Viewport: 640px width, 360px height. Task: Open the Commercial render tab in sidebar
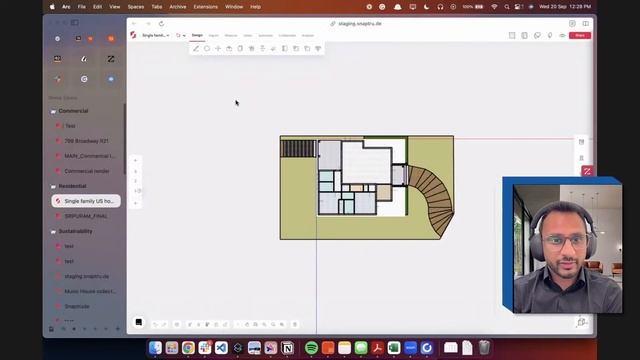click(86, 171)
